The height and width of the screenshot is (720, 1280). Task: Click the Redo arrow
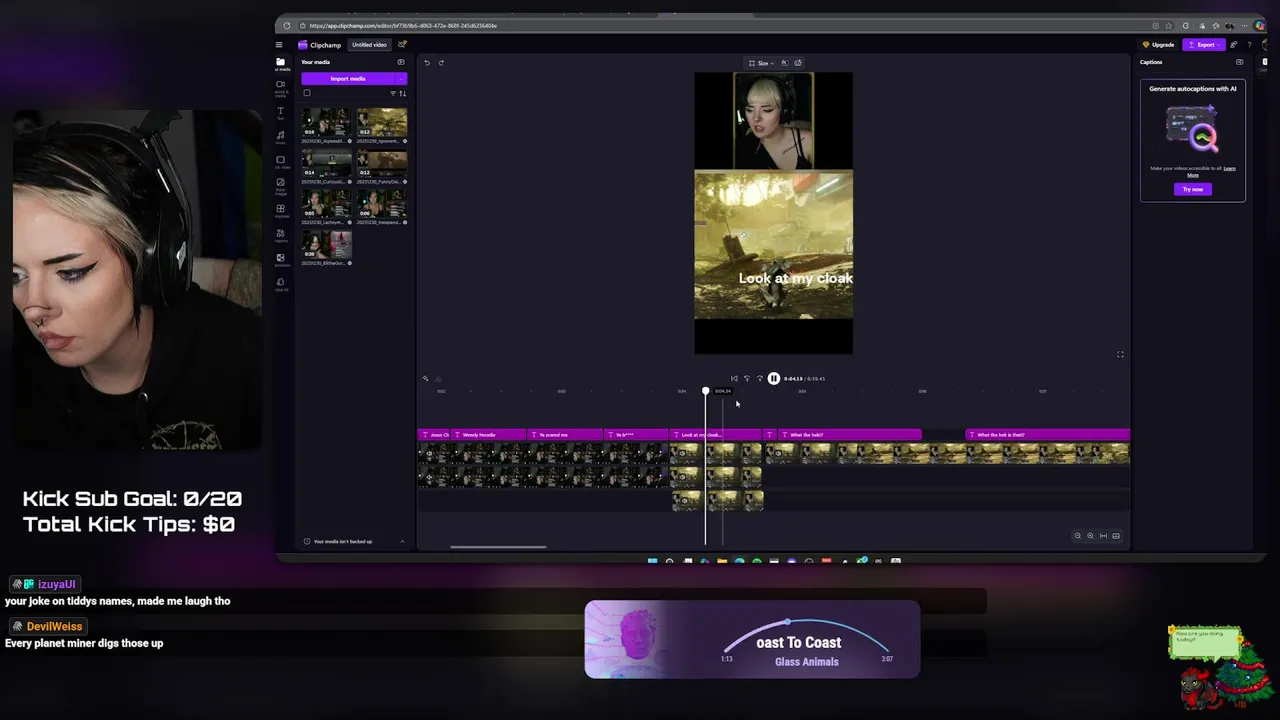pyautogui.click(x=441, y=63)
